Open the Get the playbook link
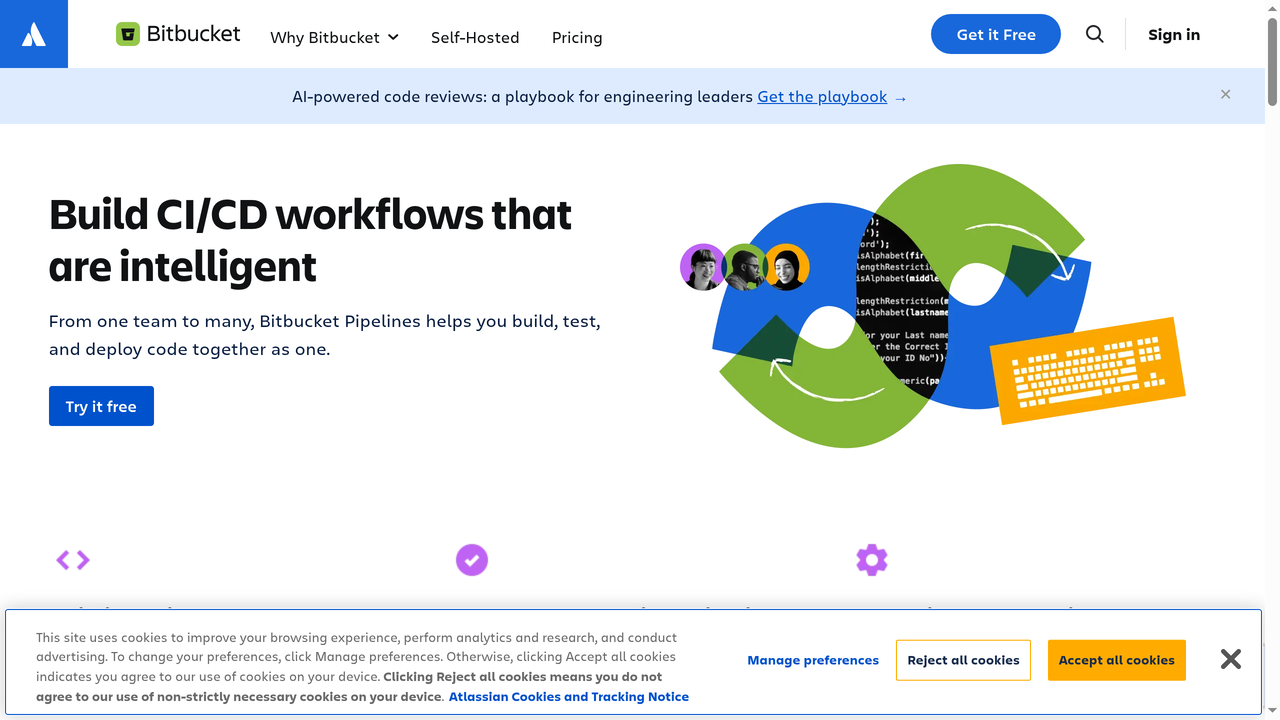The image size is (1280, 720). click(x=822, y=96)
